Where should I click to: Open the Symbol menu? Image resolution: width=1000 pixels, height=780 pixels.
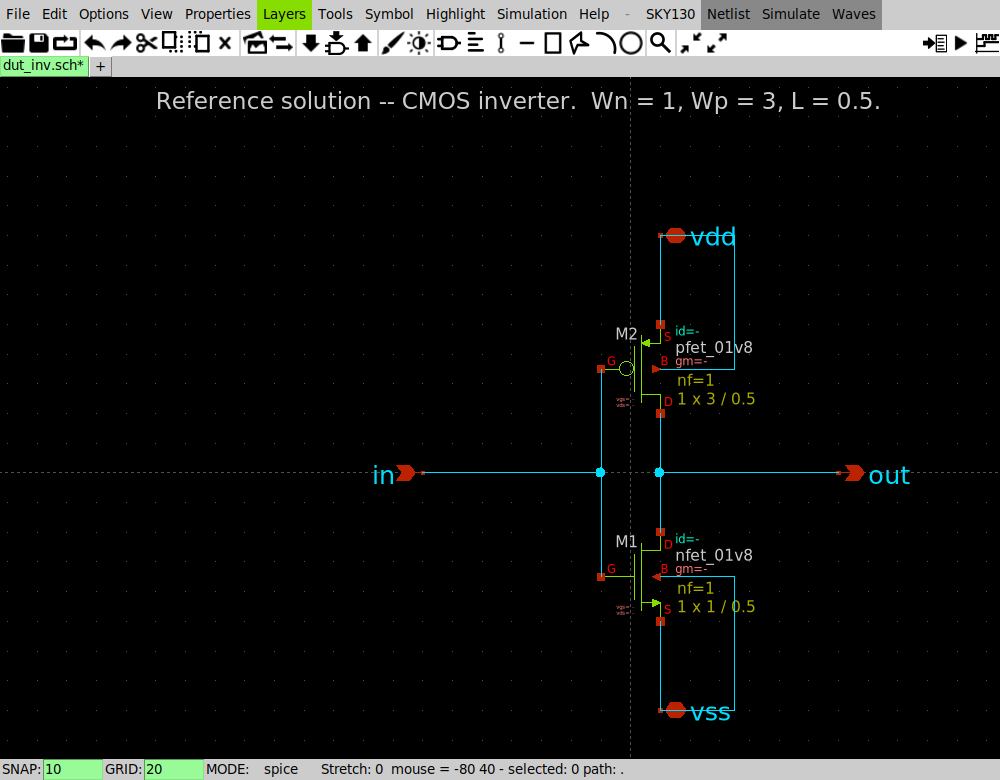click(x=389, y=14)
